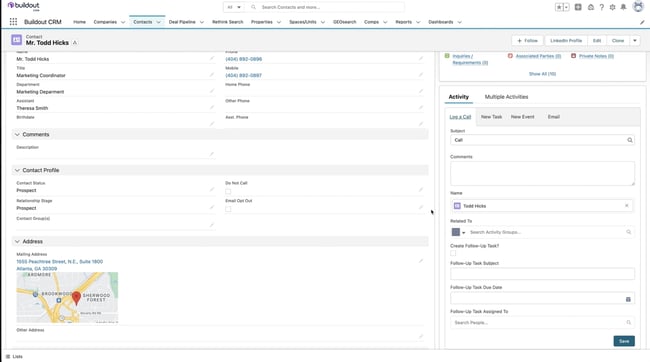Collapse the Address section

[x=17, y=241]
